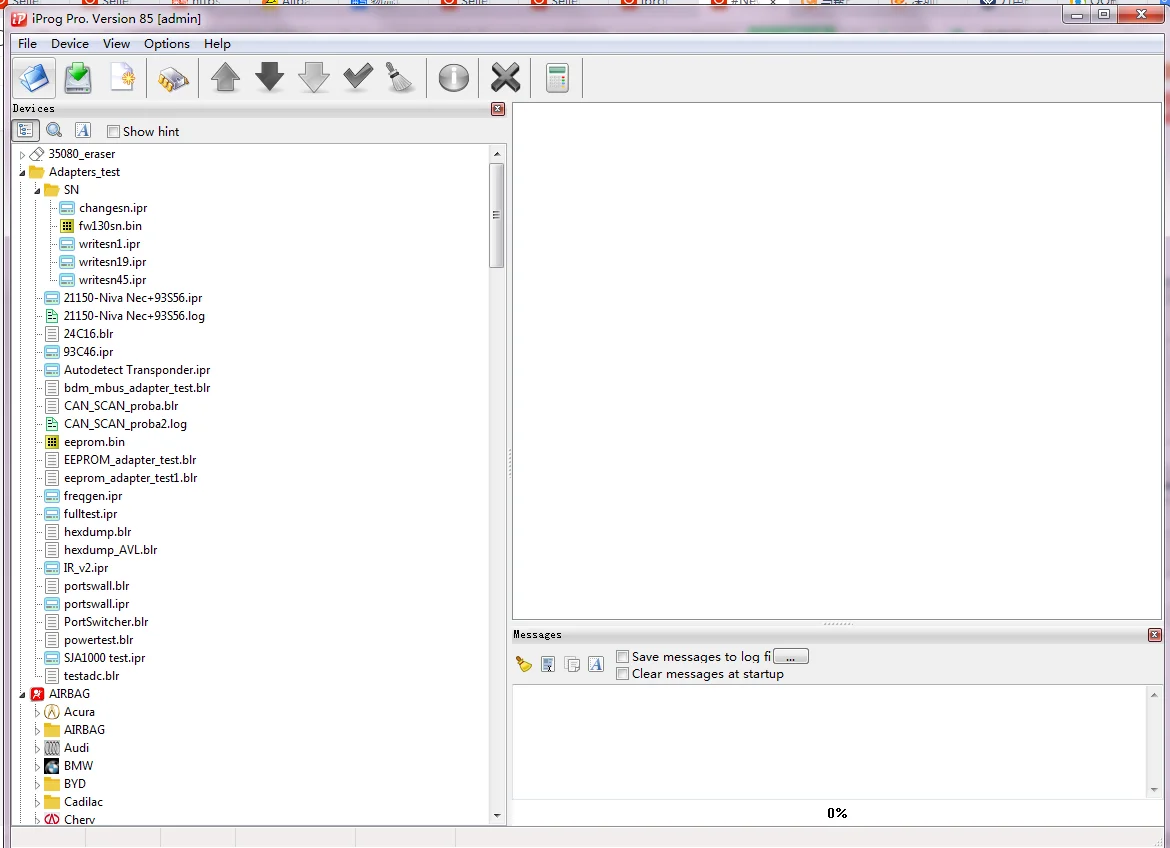Viewport: 1170px width, 848px height.
Task: Expand the 35080_eraser tree node
Action: (x=22, y=155)
